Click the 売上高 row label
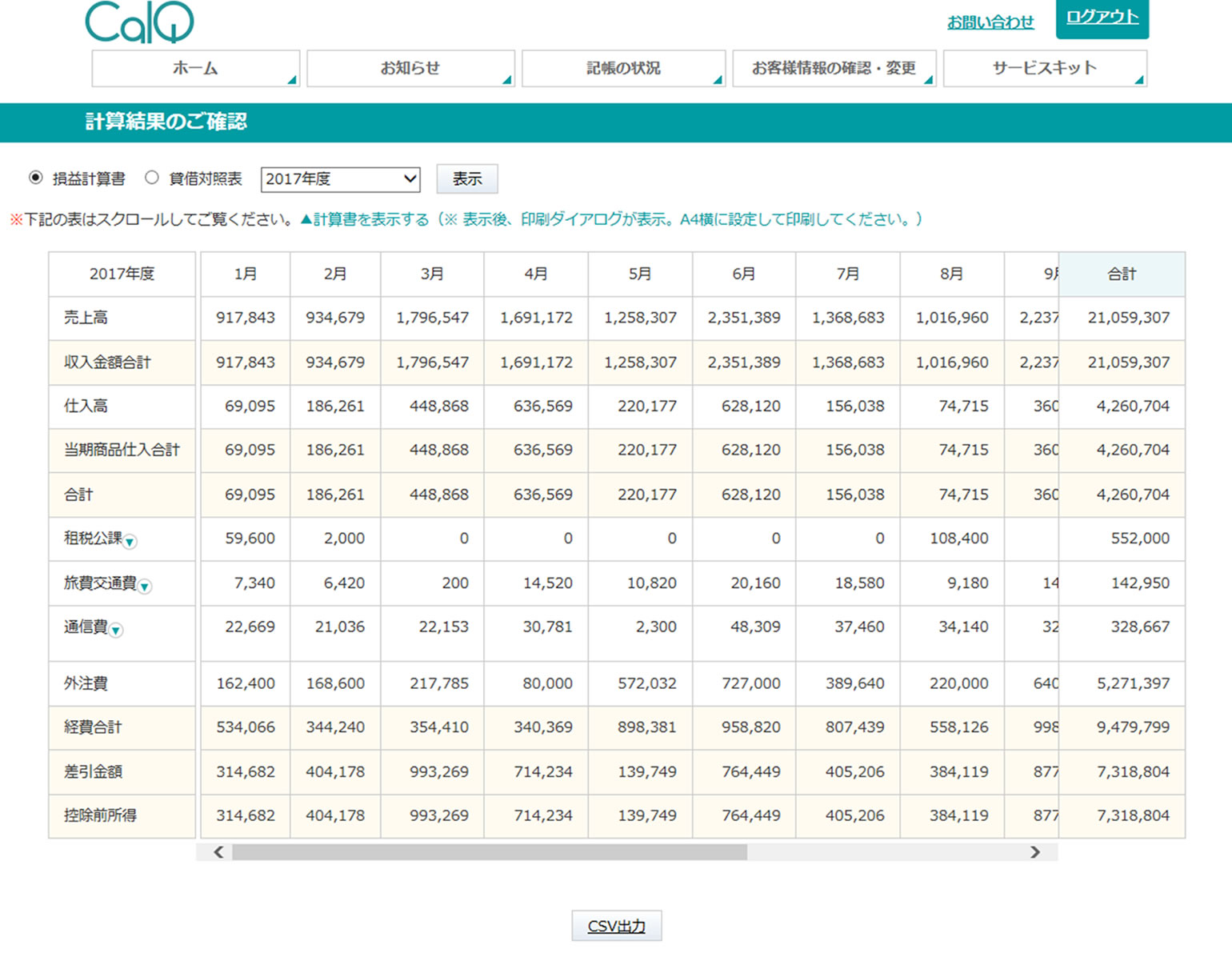This screenshot has width=1232, height=965. click(x=86, y=318)
